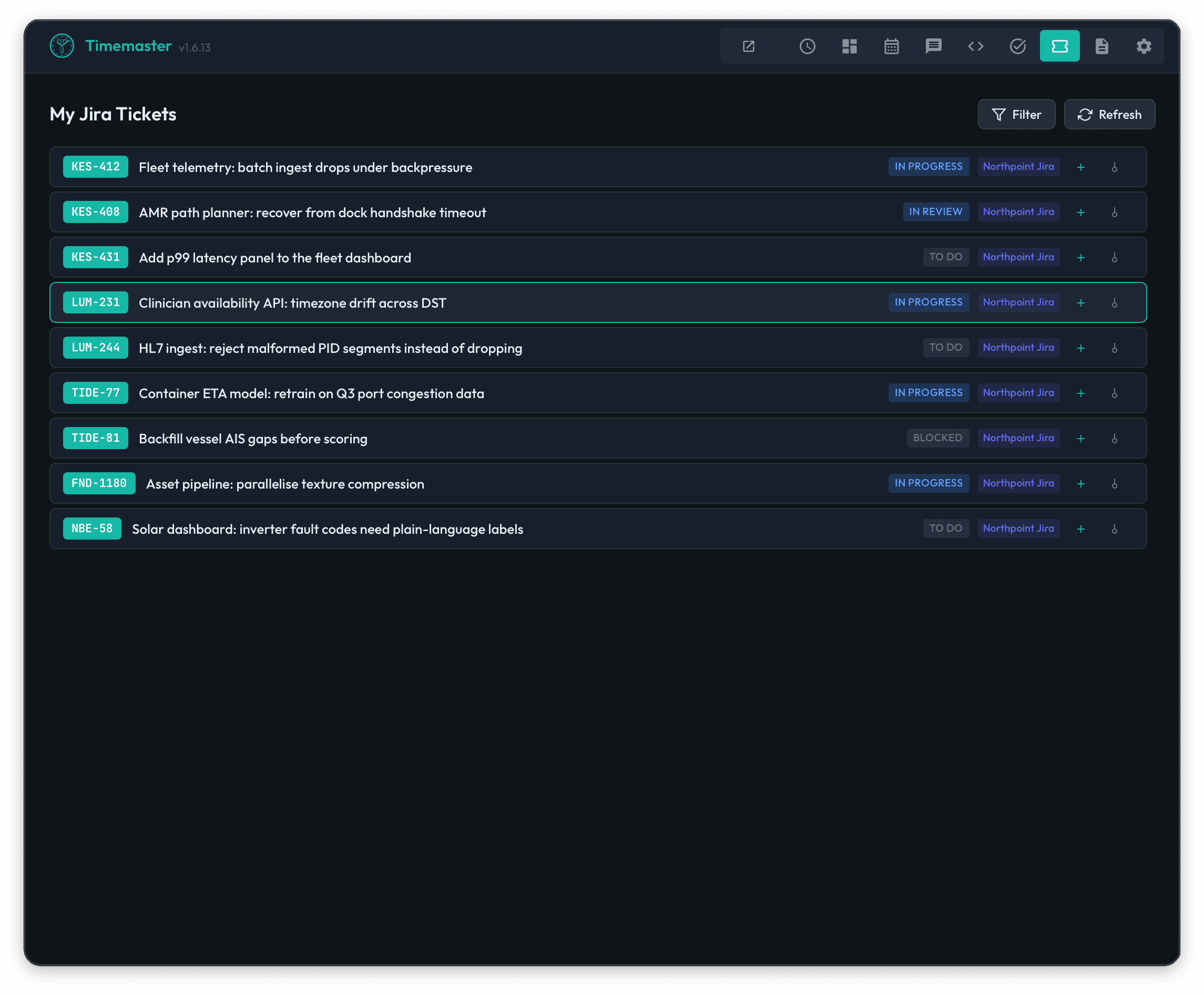Click the plus icon on FND-1180 row

click(x=1081, y=484)
